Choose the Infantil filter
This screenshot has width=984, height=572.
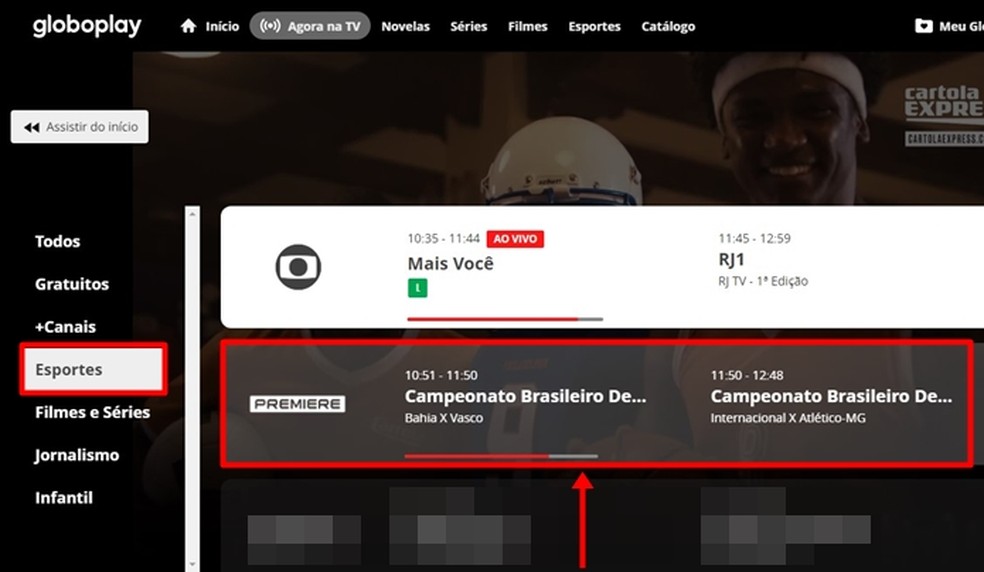(x=64, y=497)
